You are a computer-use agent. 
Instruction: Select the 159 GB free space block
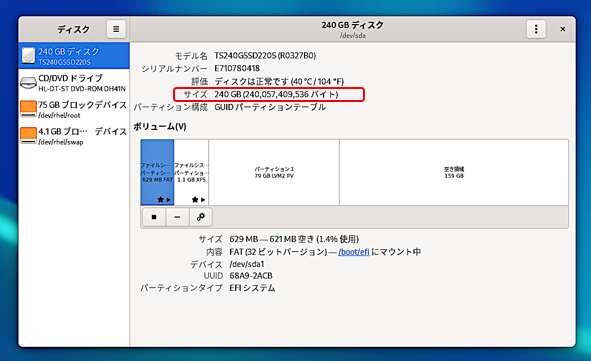tap(454, 172)
